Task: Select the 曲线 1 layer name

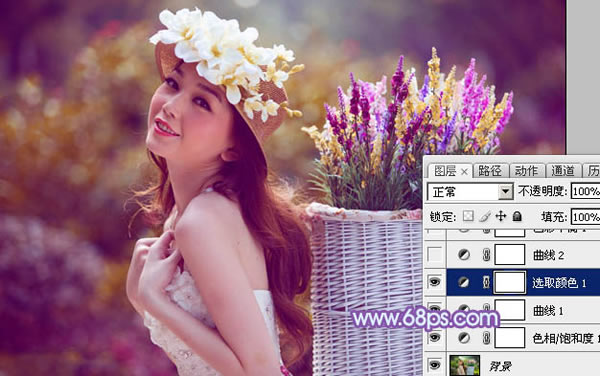Action: (548, 311)
